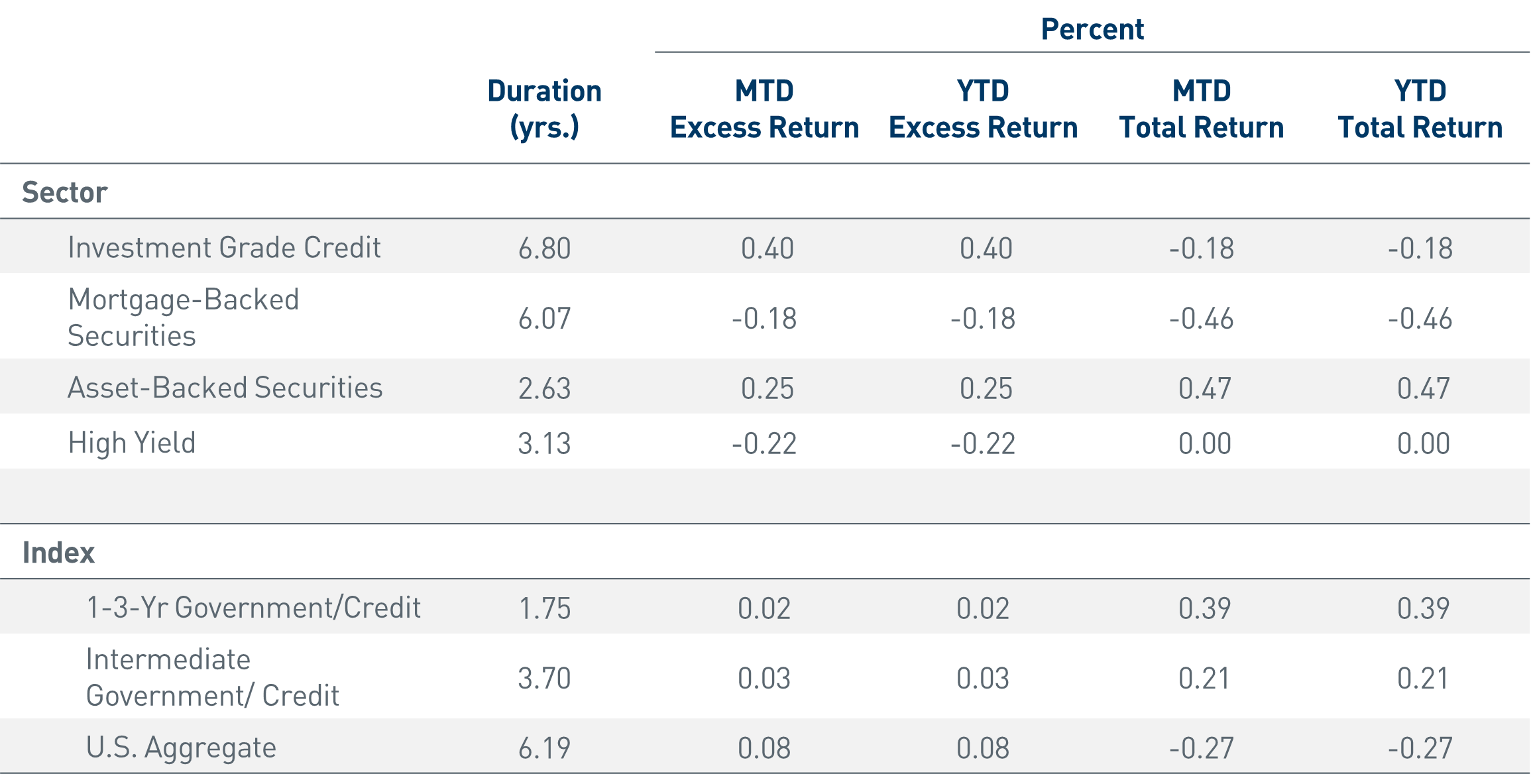Click the Percent group header
Viewport: 1531px width, 784px height.
pos(1092,29)
